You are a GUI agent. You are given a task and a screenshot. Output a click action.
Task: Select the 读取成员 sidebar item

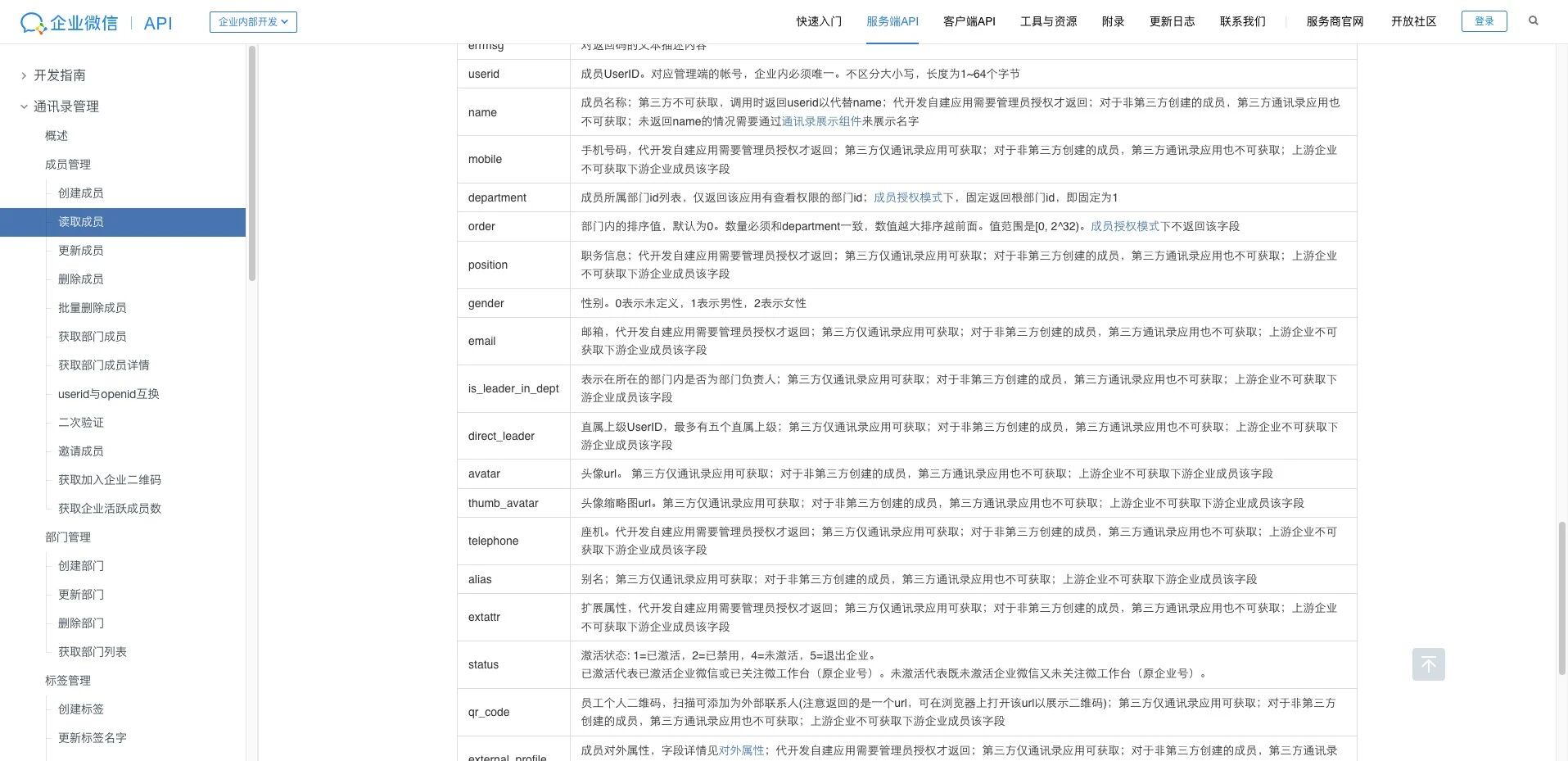tap(123, 222)
